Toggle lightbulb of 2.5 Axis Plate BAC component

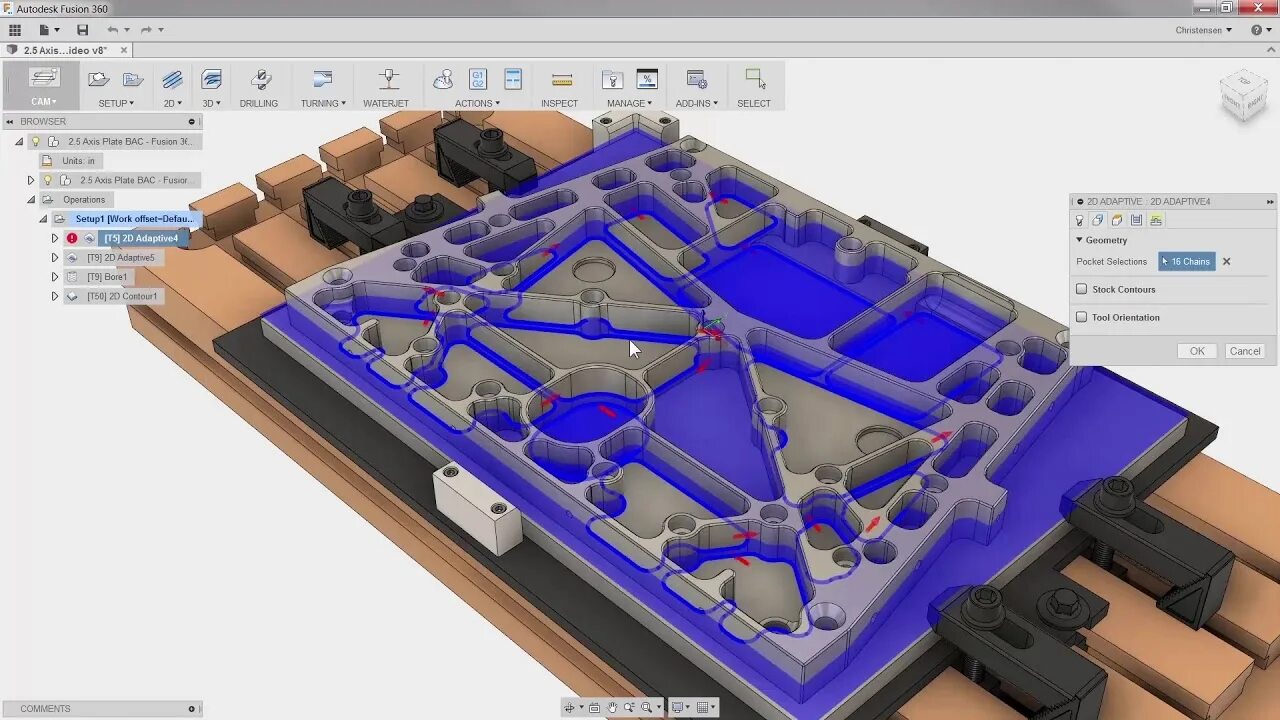pyautogui.click(x=47, y=180)
